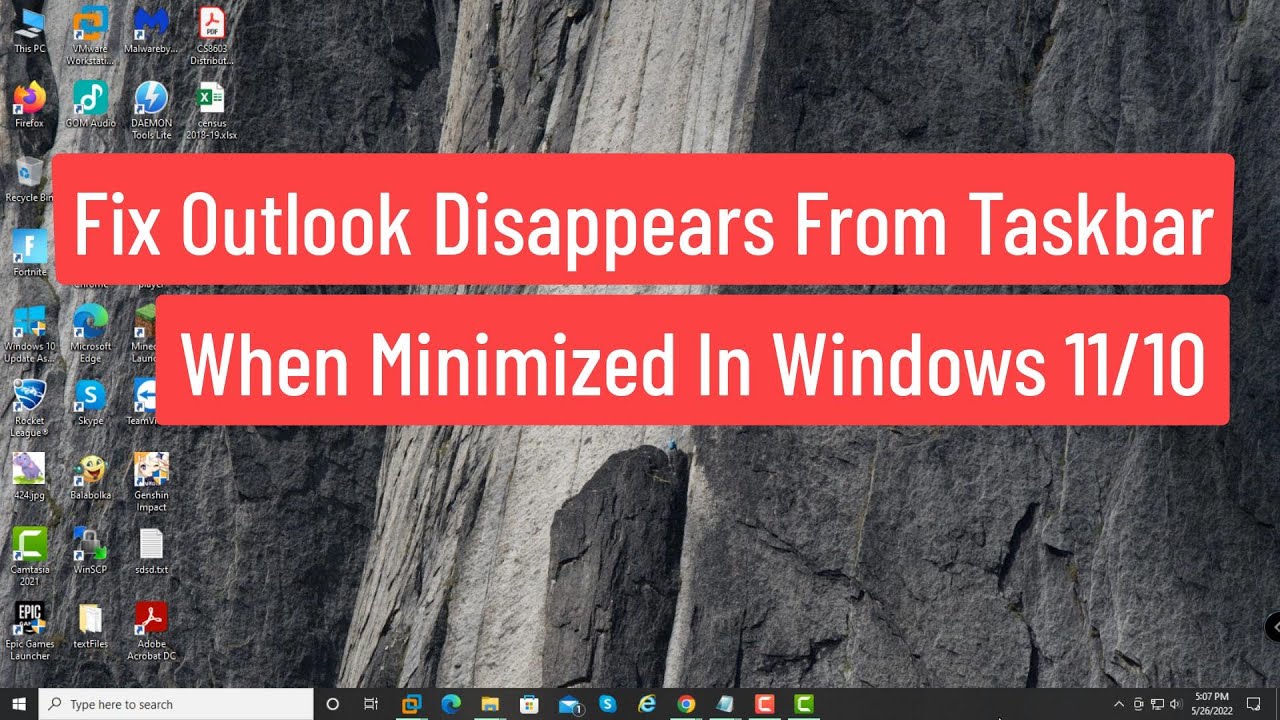Open Google Chrome taskbar icon

coord(686,704)
